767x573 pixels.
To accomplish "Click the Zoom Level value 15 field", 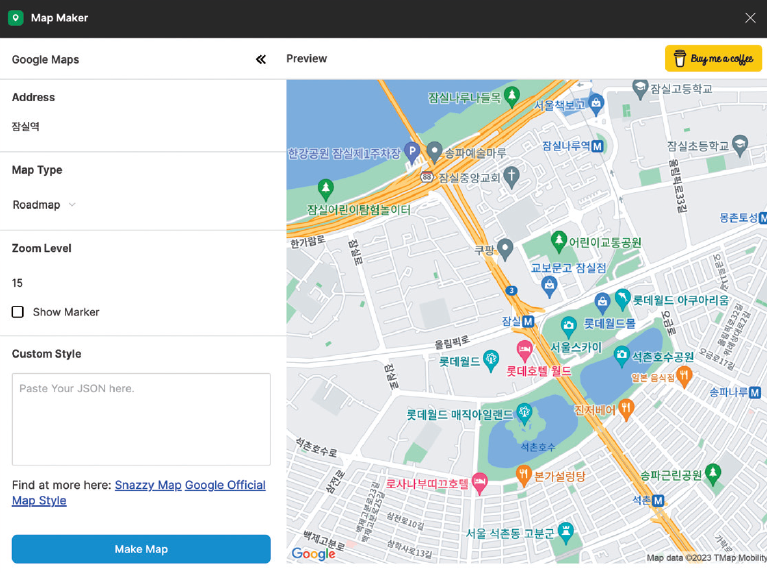I will tap(141, 283).
